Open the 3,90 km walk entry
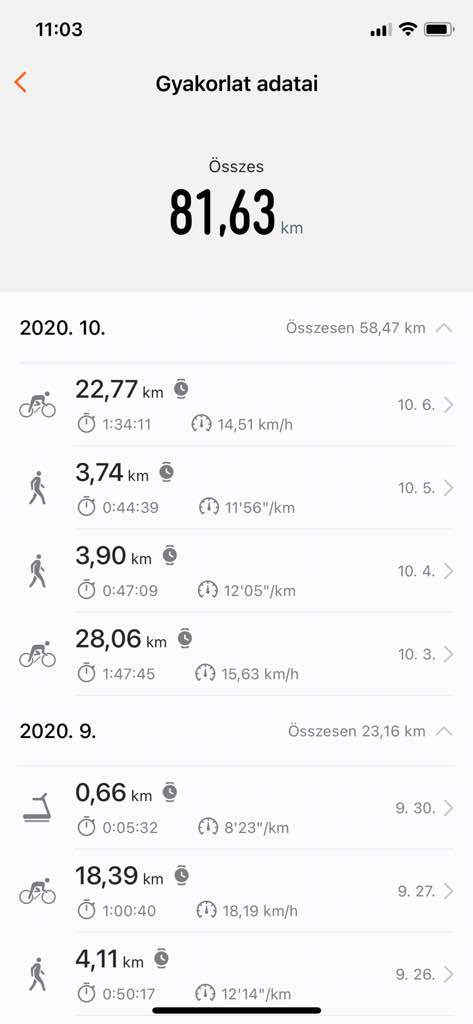This screenshot has height=1024, width=473. click(x=236, y=571)
